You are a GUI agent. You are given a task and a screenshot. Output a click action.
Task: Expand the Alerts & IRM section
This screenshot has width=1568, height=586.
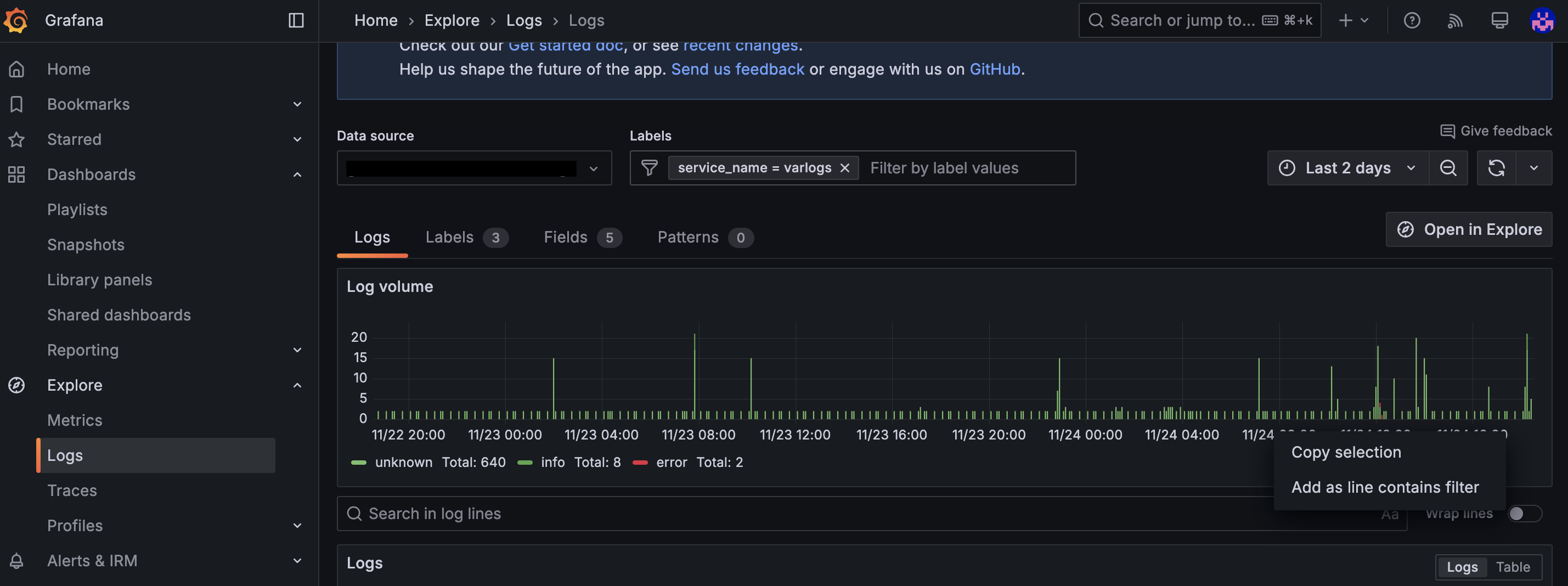[x=297, y=560]
